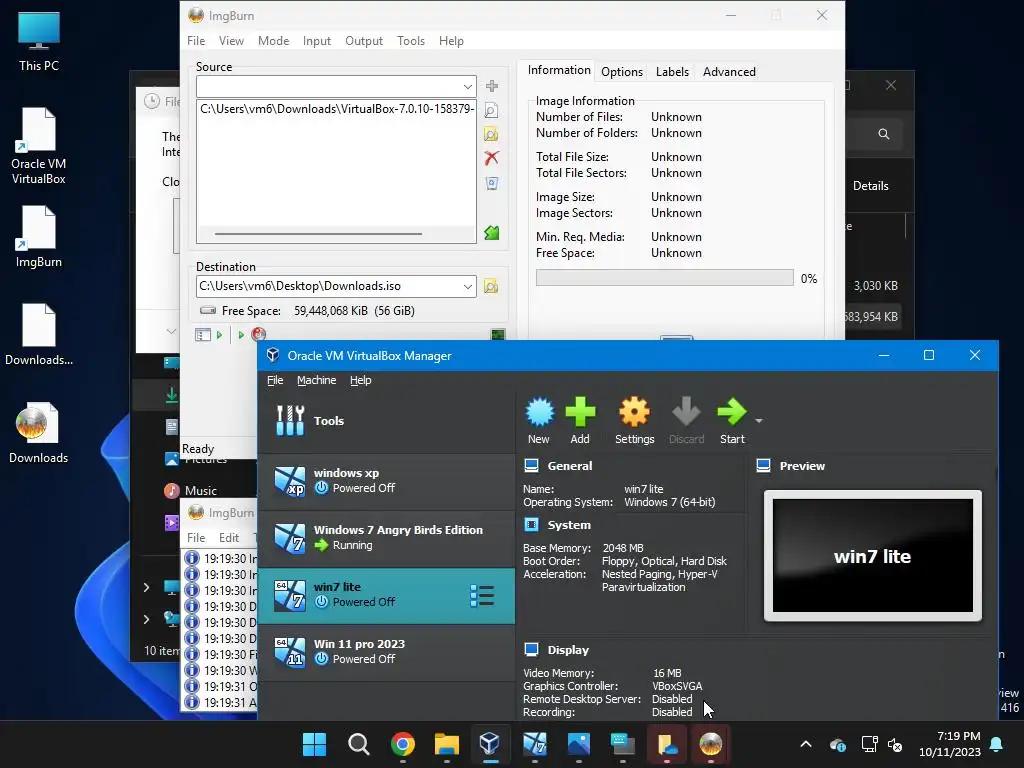Select the Tools entry in VirtualBox
The image size is (1024, 768).
coord(386,421)
